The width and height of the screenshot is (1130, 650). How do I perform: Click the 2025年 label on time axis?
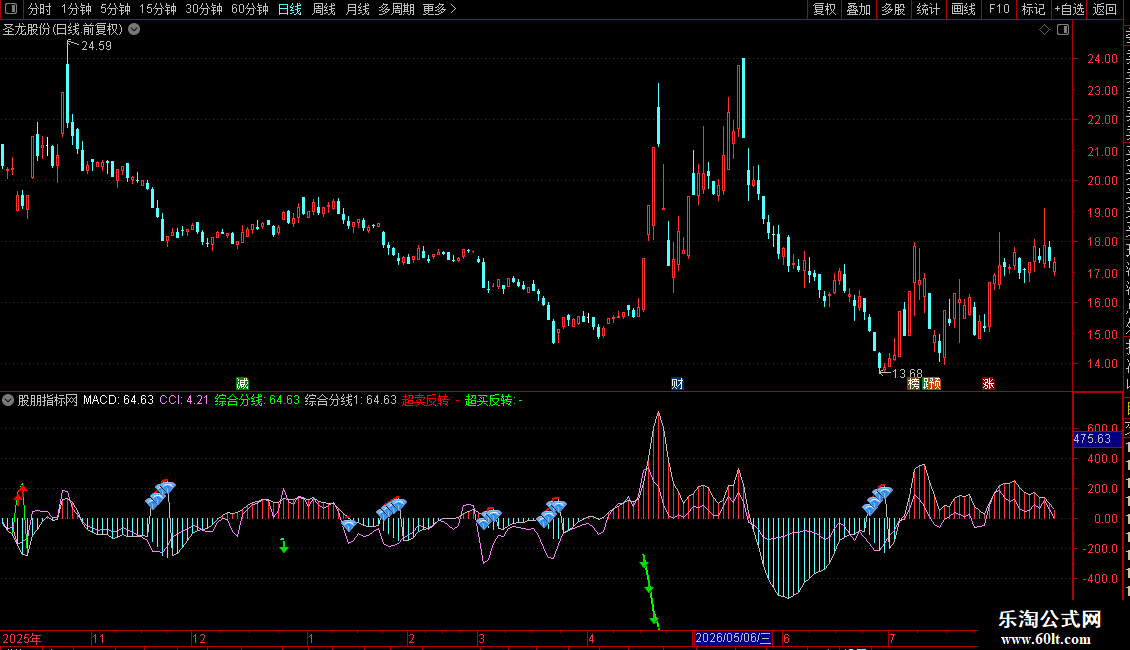[x=22, y=638]
